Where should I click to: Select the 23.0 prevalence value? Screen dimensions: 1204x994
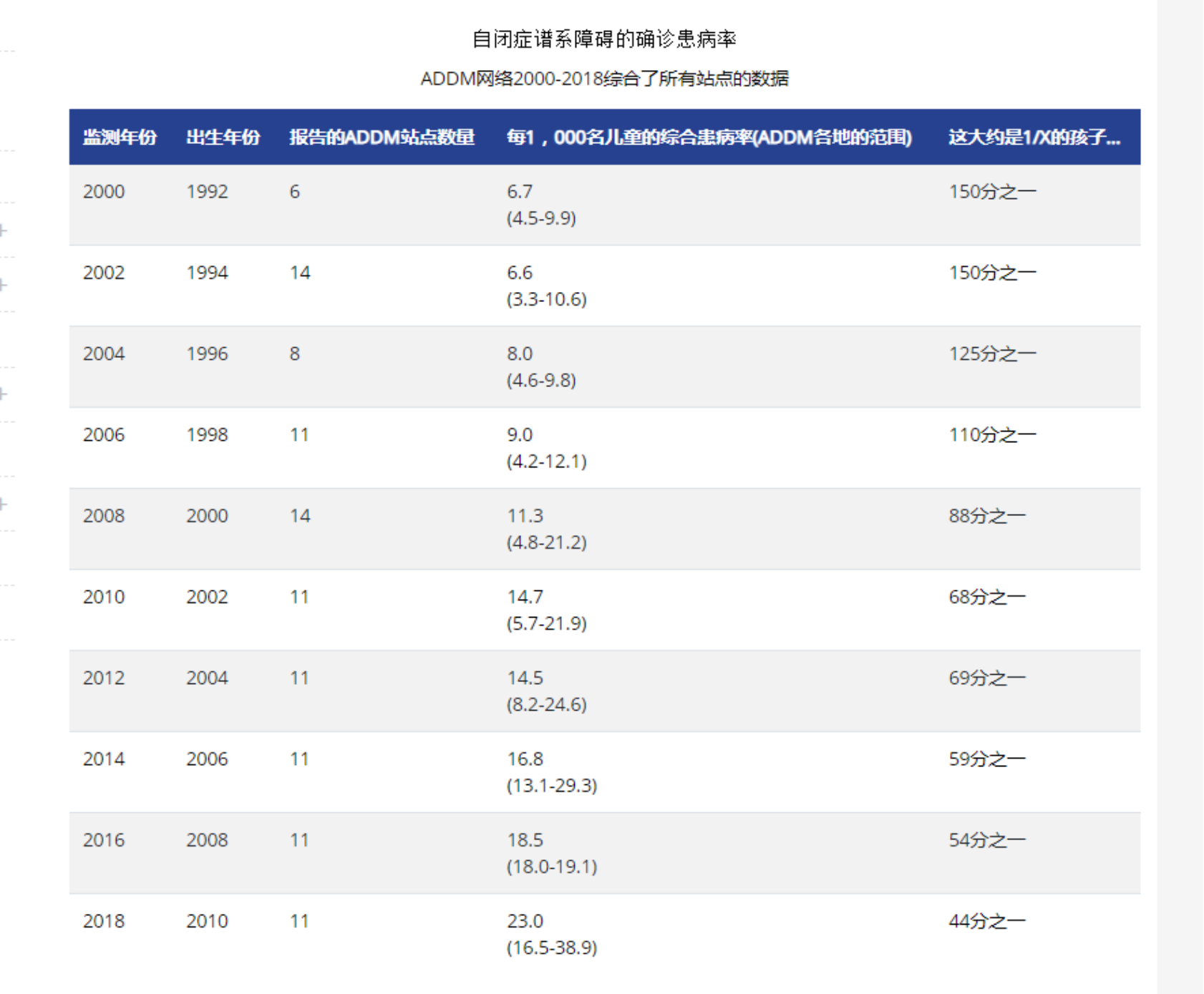pyautogui.click(x=525, y=921)
